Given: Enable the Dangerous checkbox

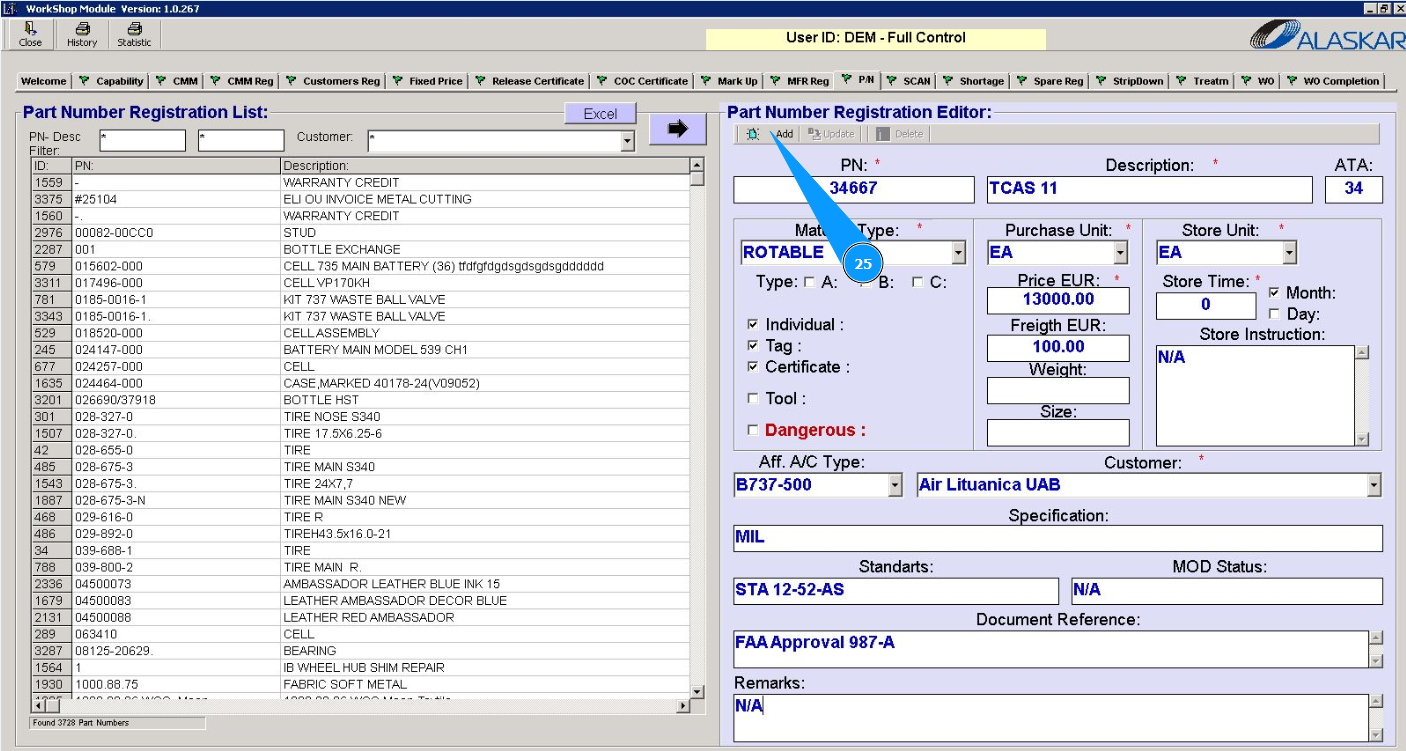Looking at the screenshot, I should 753,431.
